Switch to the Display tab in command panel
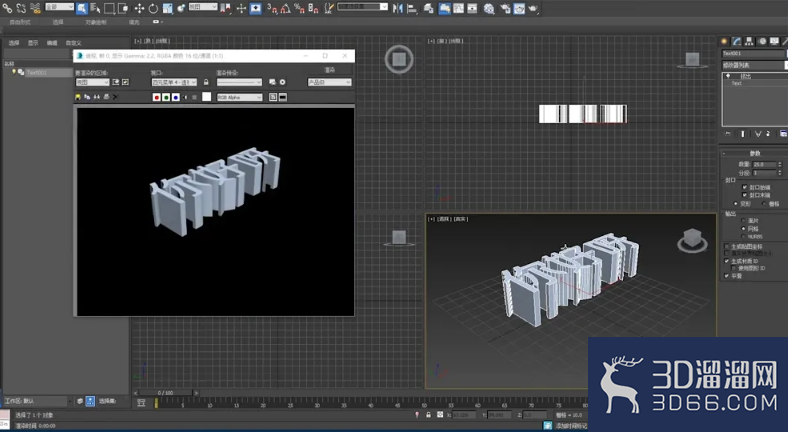The width and height of the screenshot is (788, 432). click(x=774, y=41)
